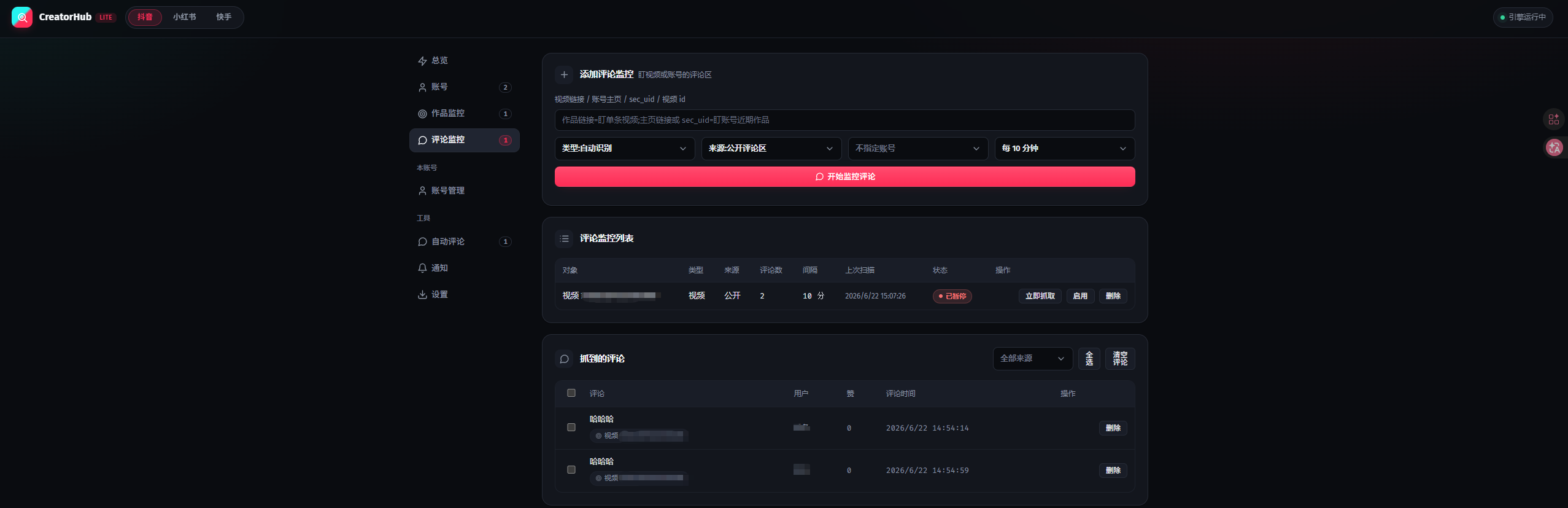The height and width of the screenshot is (508, 1568).
Task: Click badge count on 作品监控 item
Action: [x=505, y=114]
